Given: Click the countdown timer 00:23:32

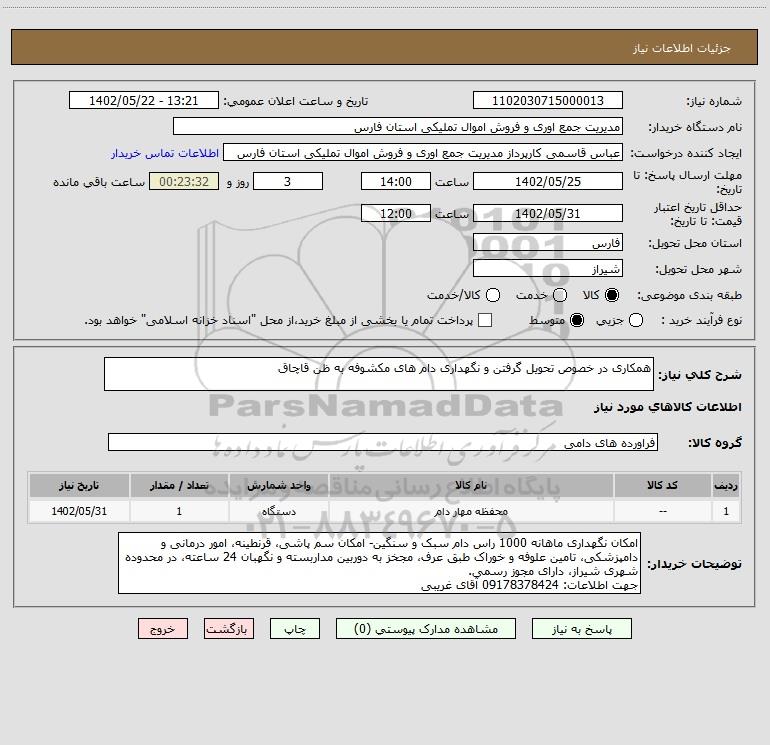Looking at the screenshot, I should 184,181.
